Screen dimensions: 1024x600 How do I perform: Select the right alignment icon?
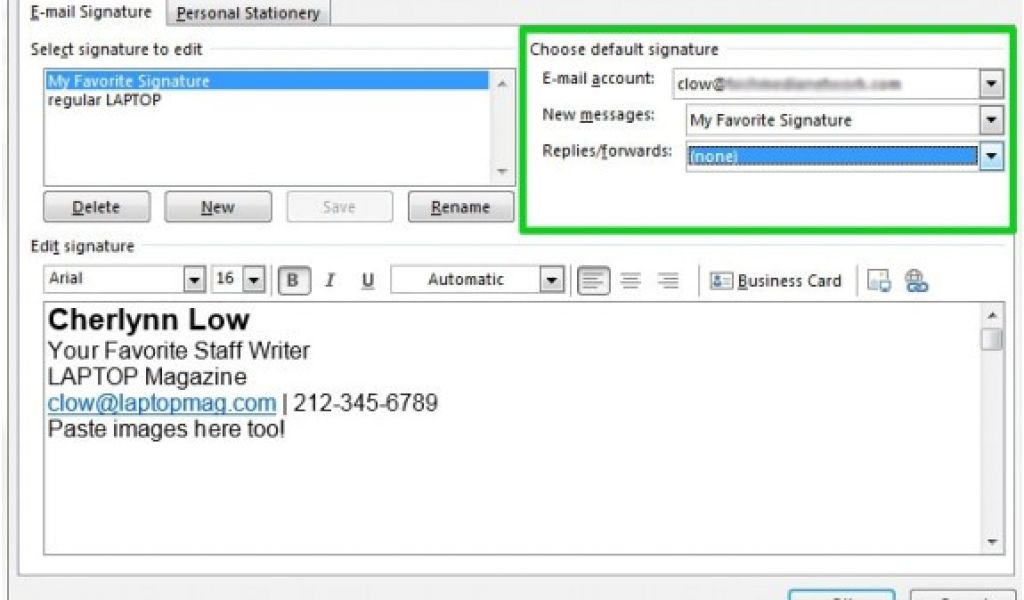pyautogui.click(x=665, y=280)
